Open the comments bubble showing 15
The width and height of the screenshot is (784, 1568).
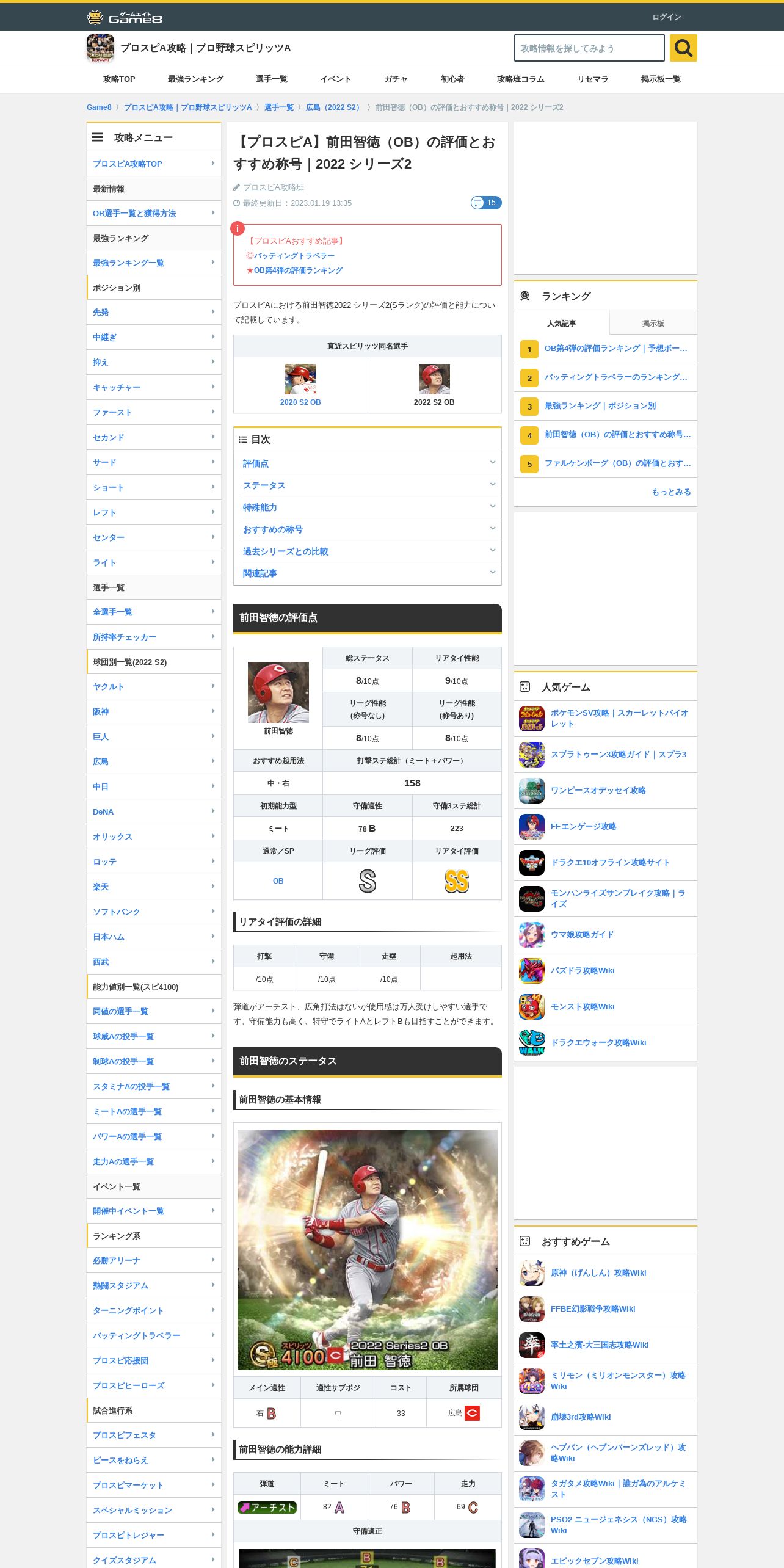click(x=486, y=203)
